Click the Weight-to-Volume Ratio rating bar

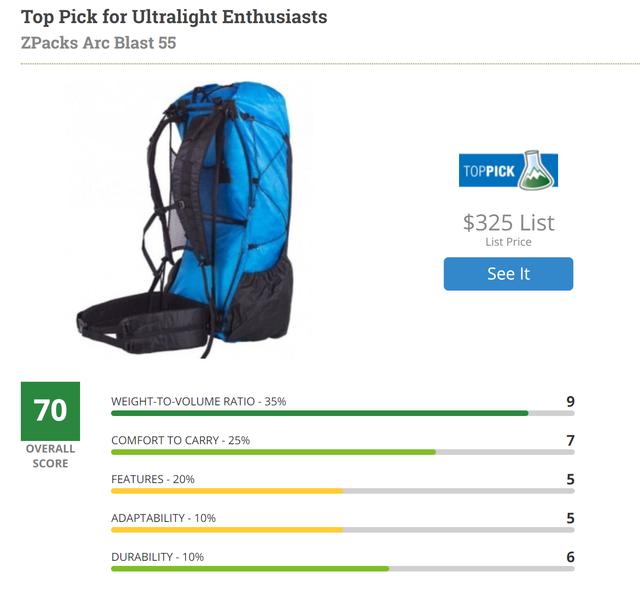(x=342, y=413)
